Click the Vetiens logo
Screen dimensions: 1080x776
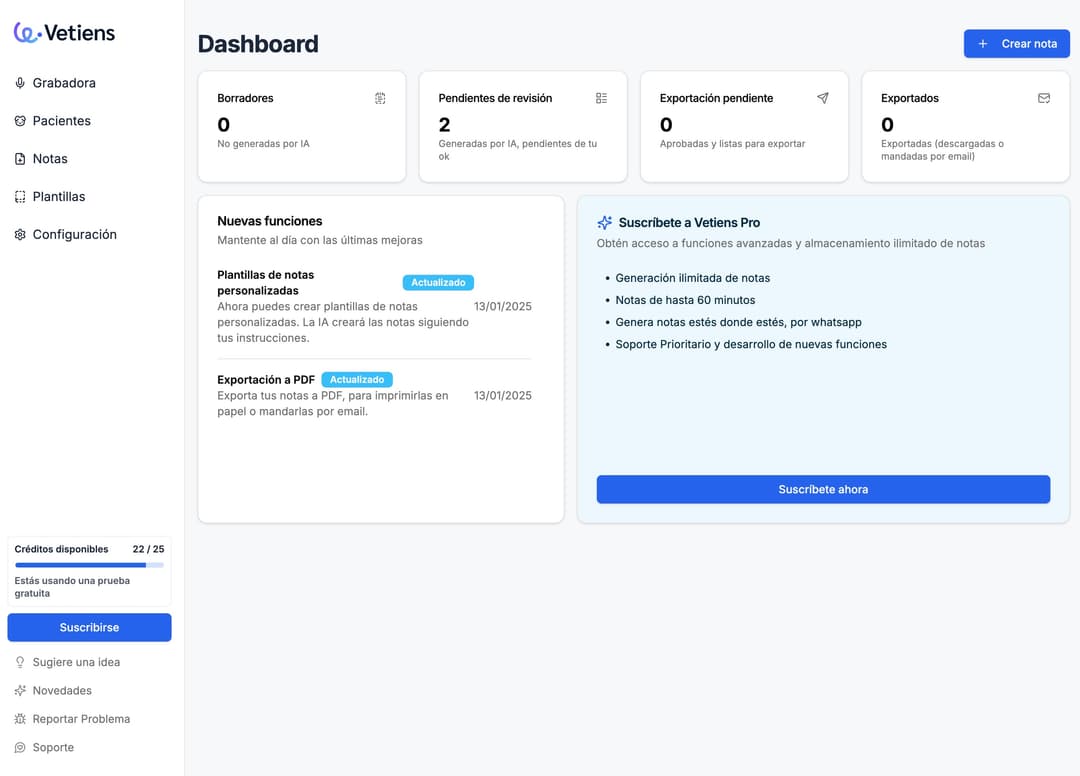(x=64, y=33)
